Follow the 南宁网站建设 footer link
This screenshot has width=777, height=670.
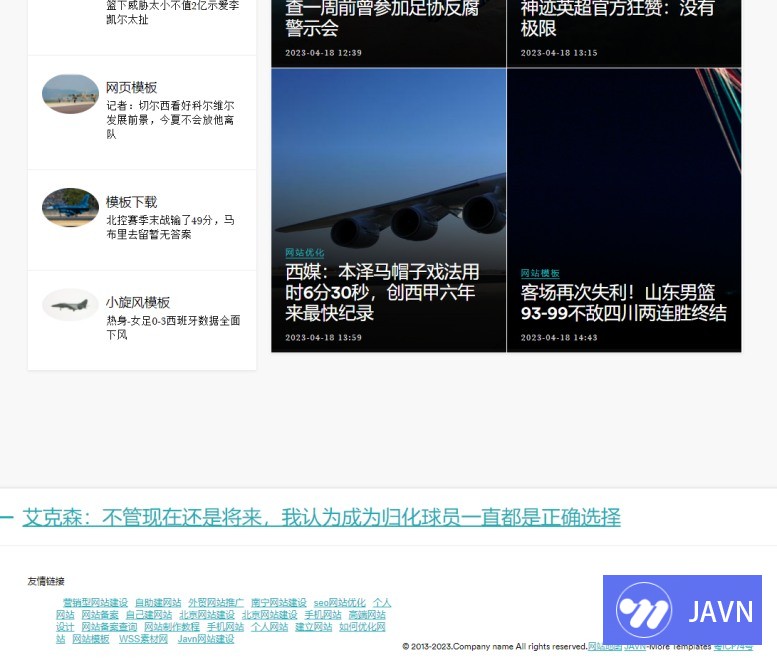278,603
